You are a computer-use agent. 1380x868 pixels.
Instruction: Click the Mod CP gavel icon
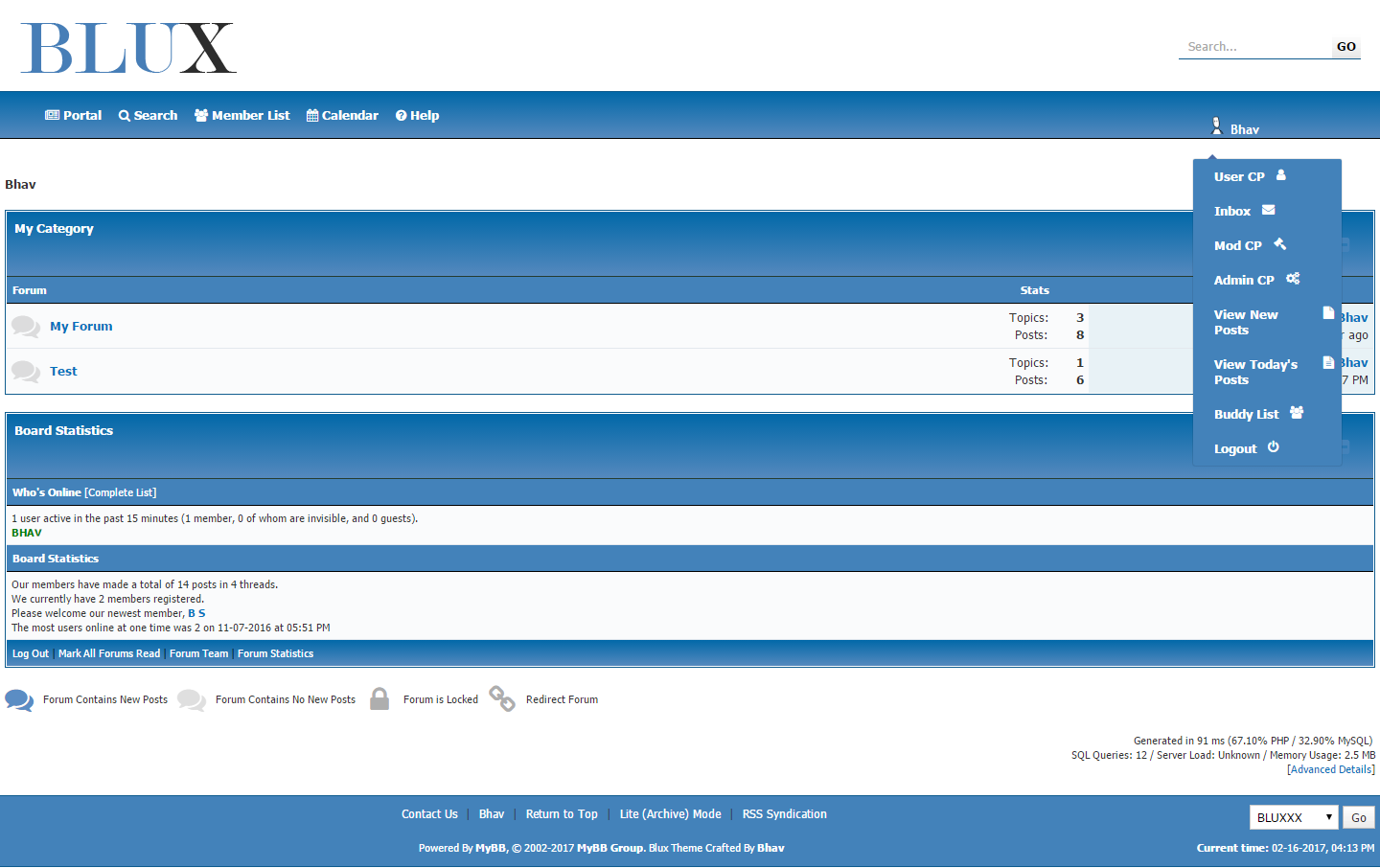(1280, 244)
